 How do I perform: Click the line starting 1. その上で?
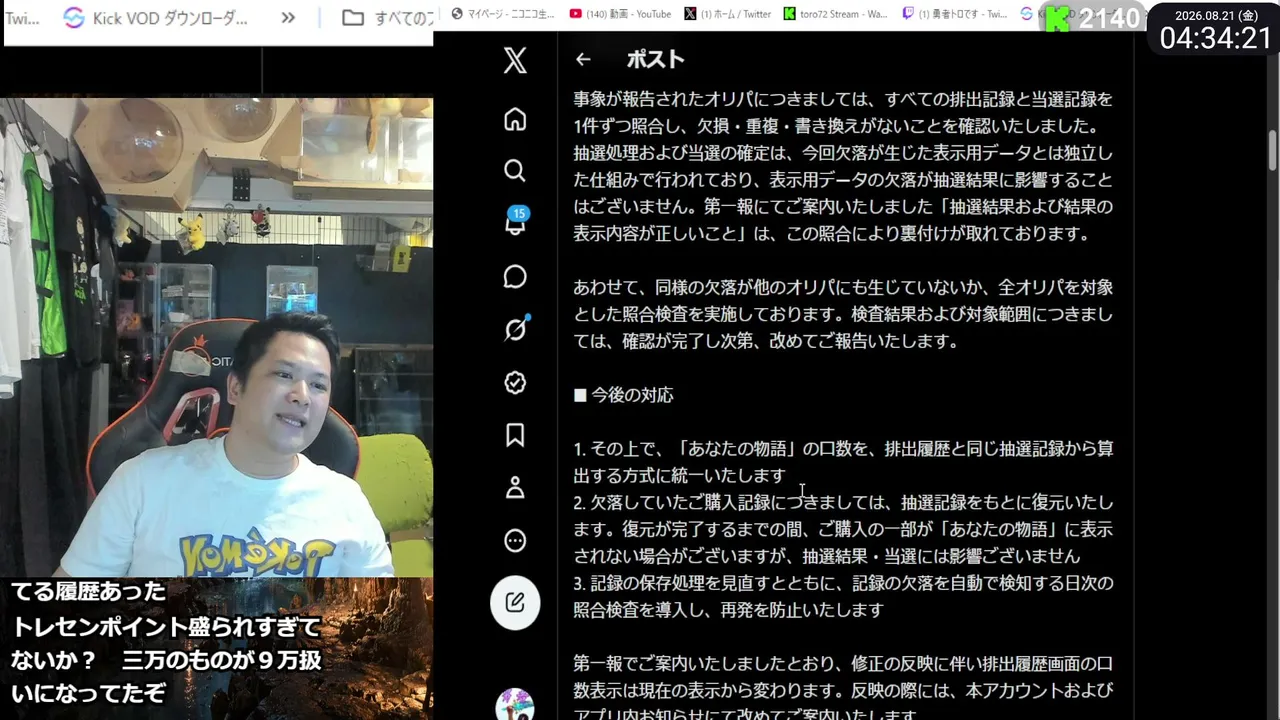843,449
